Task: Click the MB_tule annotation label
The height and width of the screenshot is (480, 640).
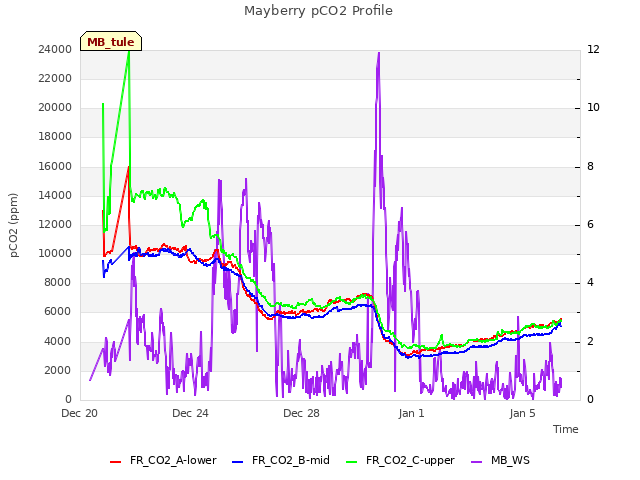Action: pos(111,42)
